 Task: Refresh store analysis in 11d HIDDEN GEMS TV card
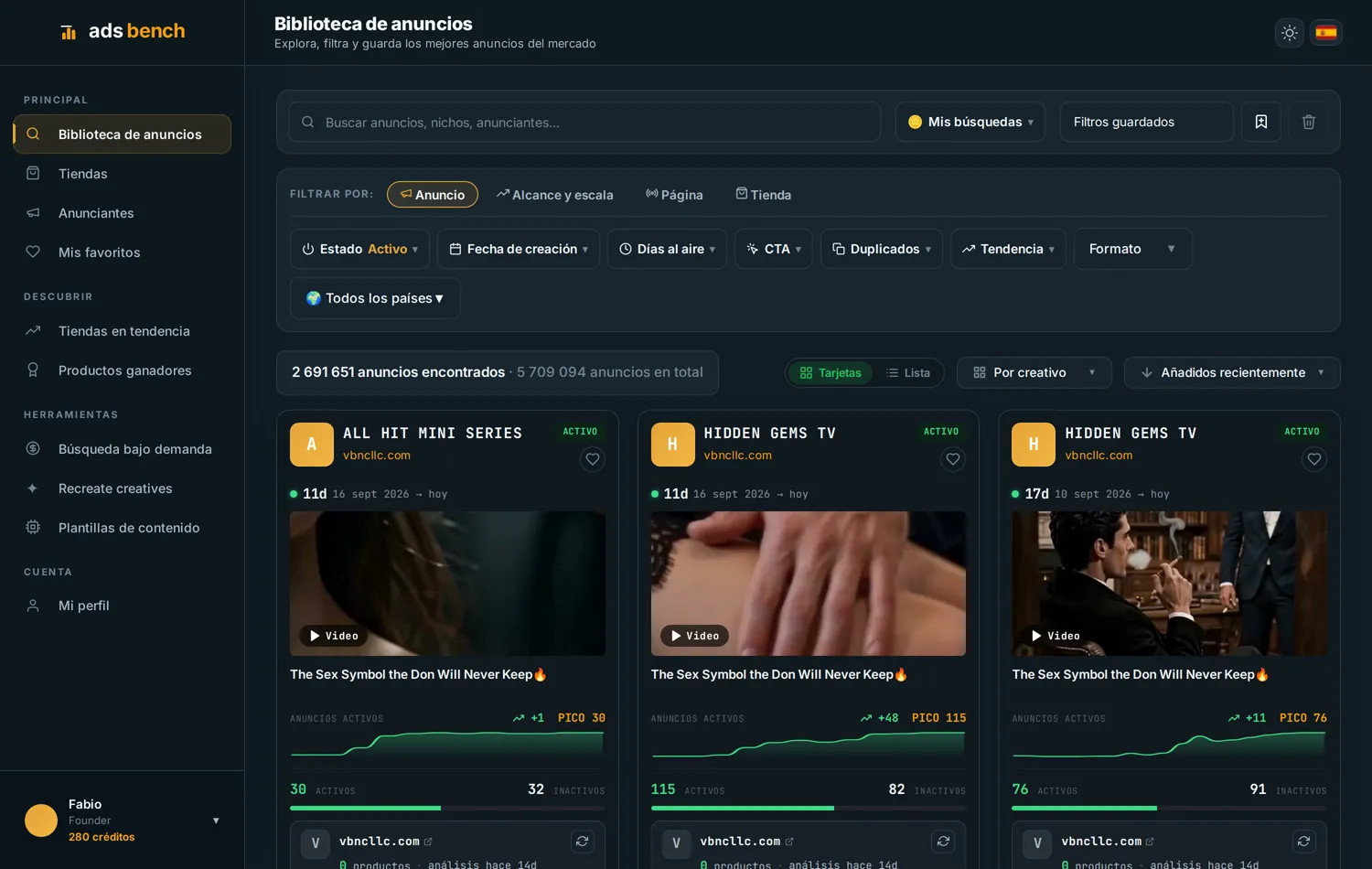943,842
